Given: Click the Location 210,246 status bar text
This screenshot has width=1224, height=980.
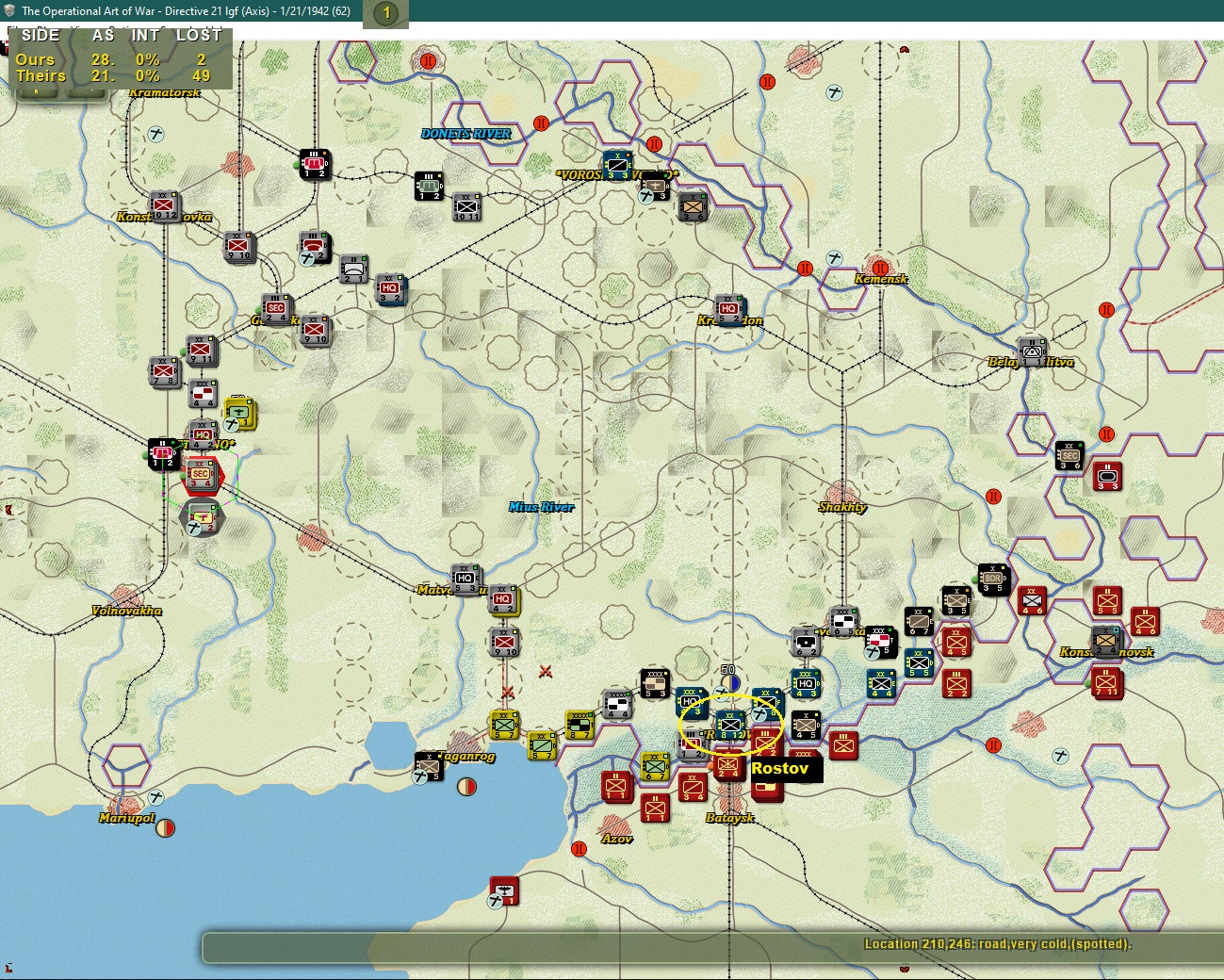Looking at the screenshot, I should tap(998, 944).
